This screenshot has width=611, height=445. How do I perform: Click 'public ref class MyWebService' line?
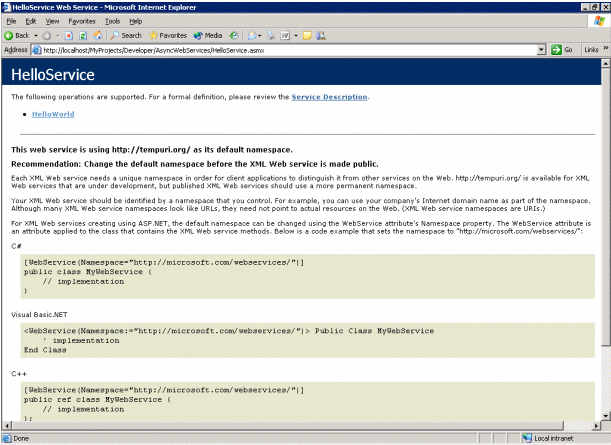(97, 400)
